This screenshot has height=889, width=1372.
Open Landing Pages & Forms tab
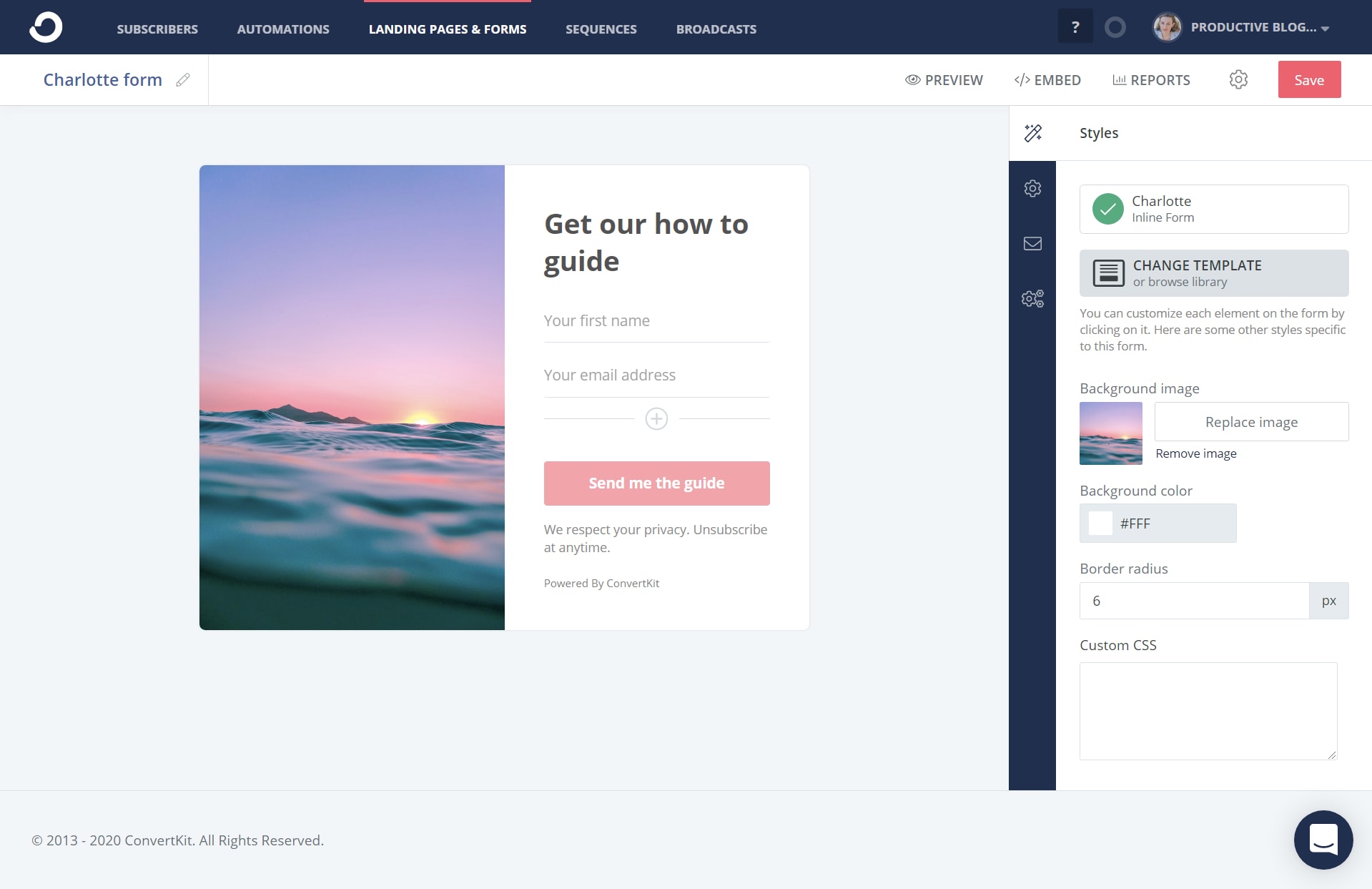point(448,29)
